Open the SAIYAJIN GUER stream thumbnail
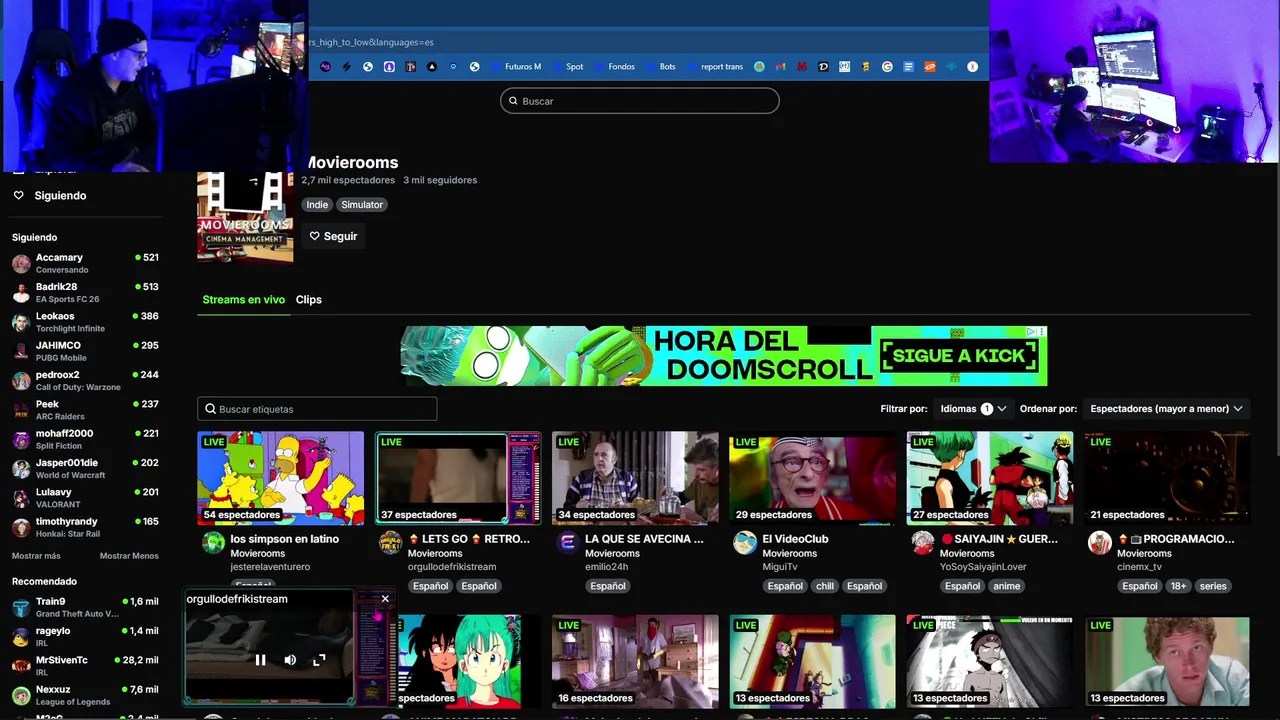The image size is (1280, 720). tap(990, 478)
